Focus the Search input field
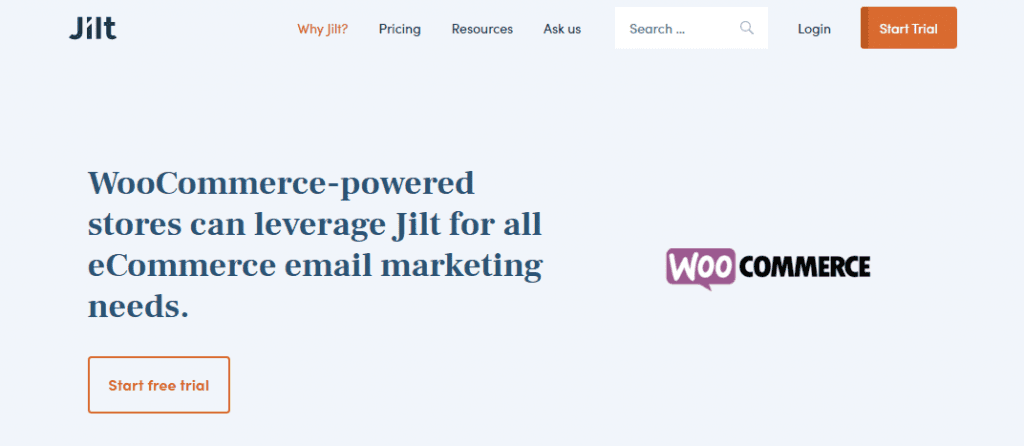The width and height of the screenshot is (1024, 446). [x=691, y=28]
